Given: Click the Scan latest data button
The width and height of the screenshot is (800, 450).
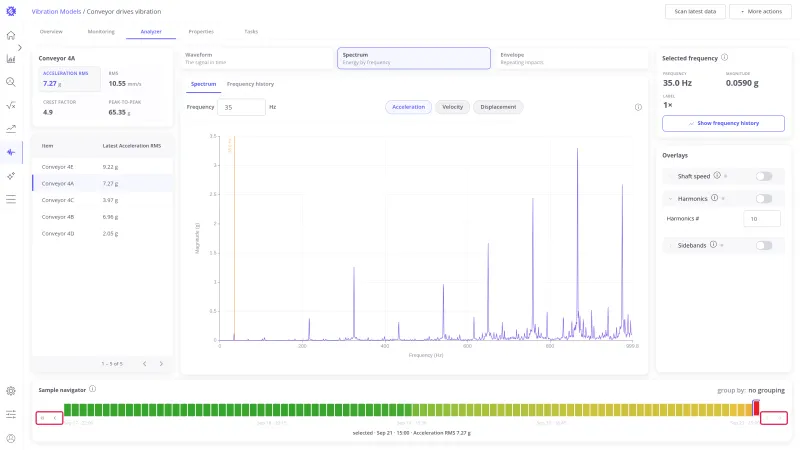Looking at the screenshot, I should [695, 11].
